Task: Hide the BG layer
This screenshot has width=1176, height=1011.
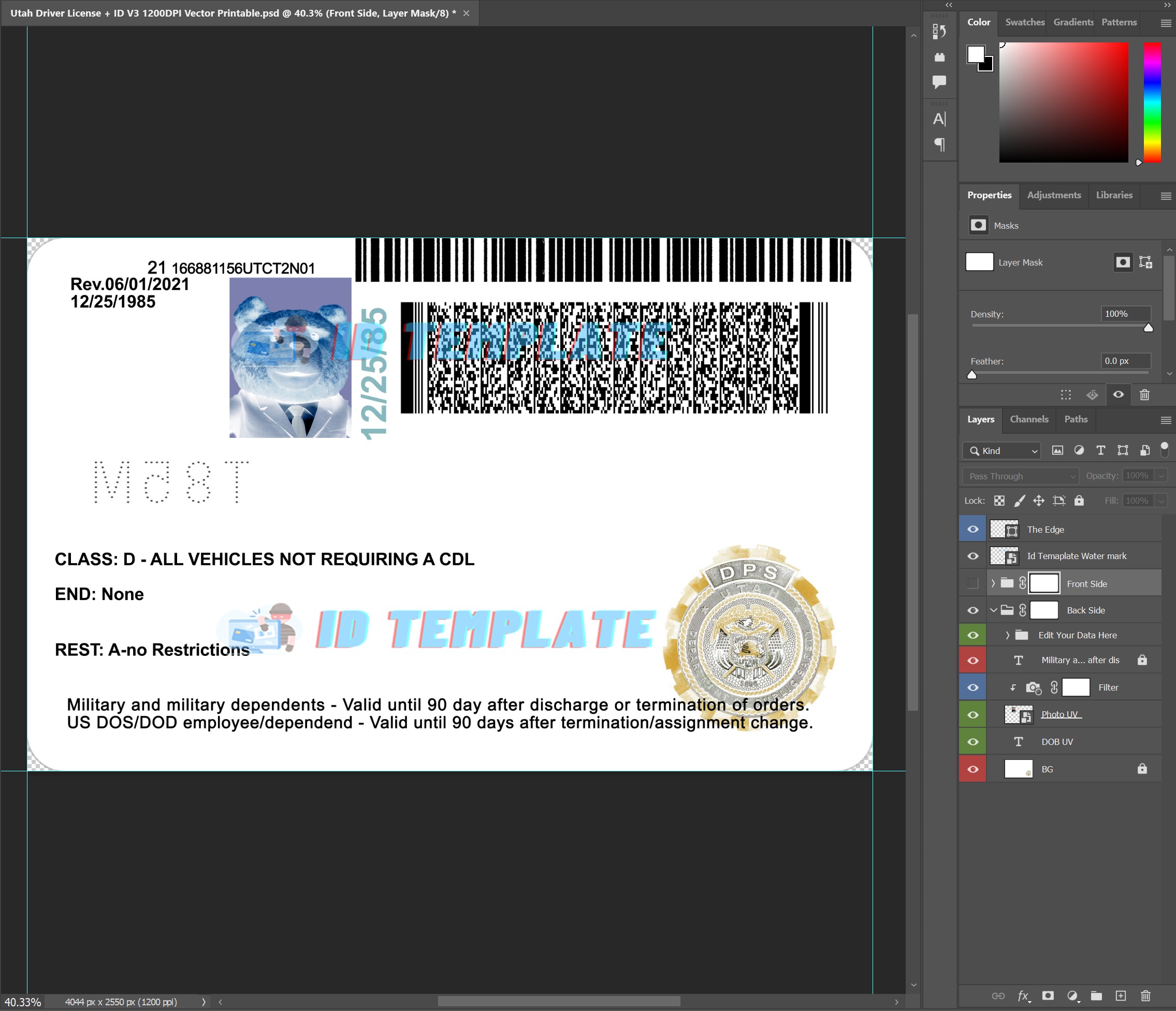Action: [x=973, y=769]
